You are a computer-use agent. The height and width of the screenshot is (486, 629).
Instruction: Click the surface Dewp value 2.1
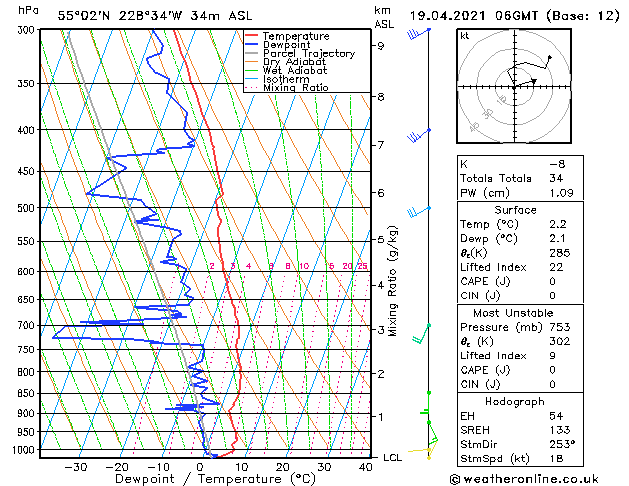pyautogui.click(x=558, y=239)
